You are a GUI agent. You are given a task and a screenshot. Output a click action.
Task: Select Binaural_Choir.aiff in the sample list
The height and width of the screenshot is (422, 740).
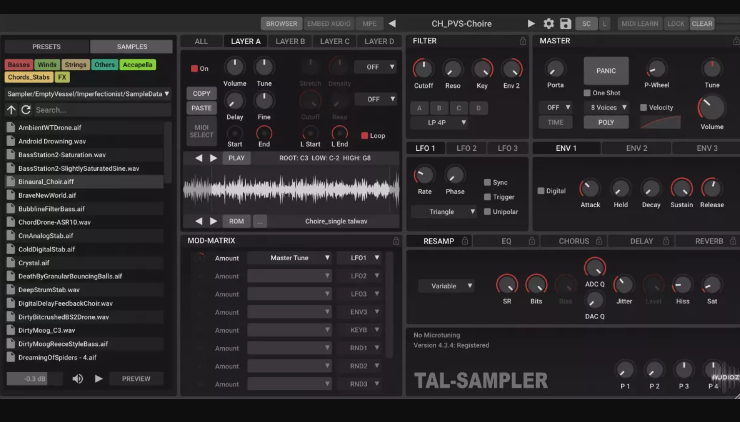click(x=85, y=182)
